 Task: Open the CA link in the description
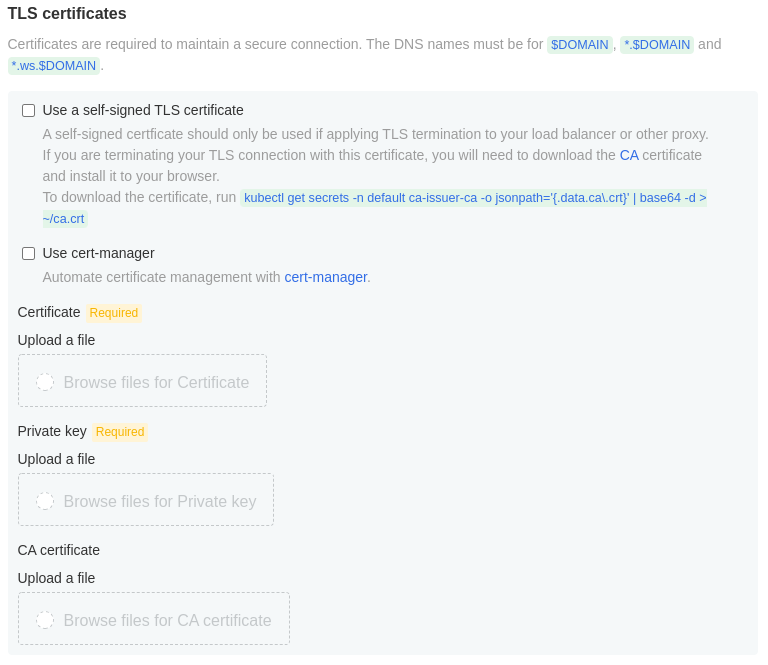pos(629,155)
